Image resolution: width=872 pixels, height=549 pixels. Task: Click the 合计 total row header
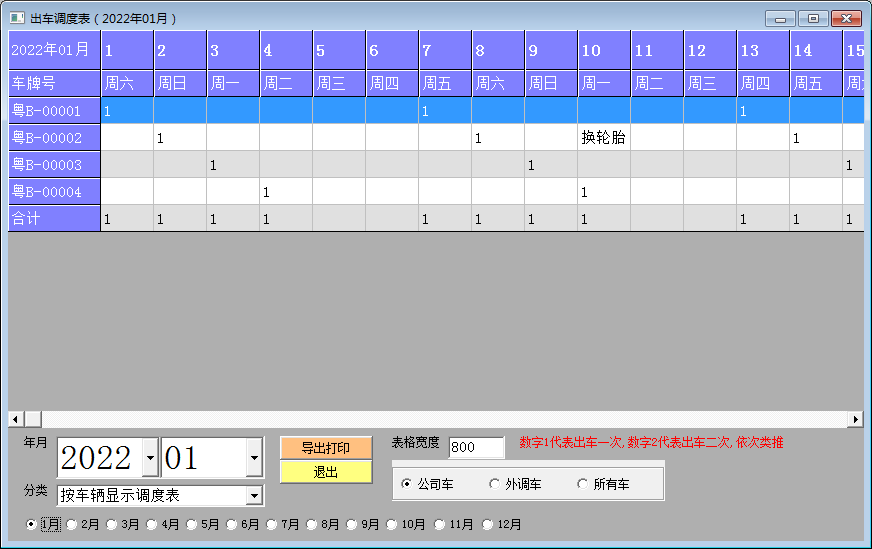[x=54, y=218]
